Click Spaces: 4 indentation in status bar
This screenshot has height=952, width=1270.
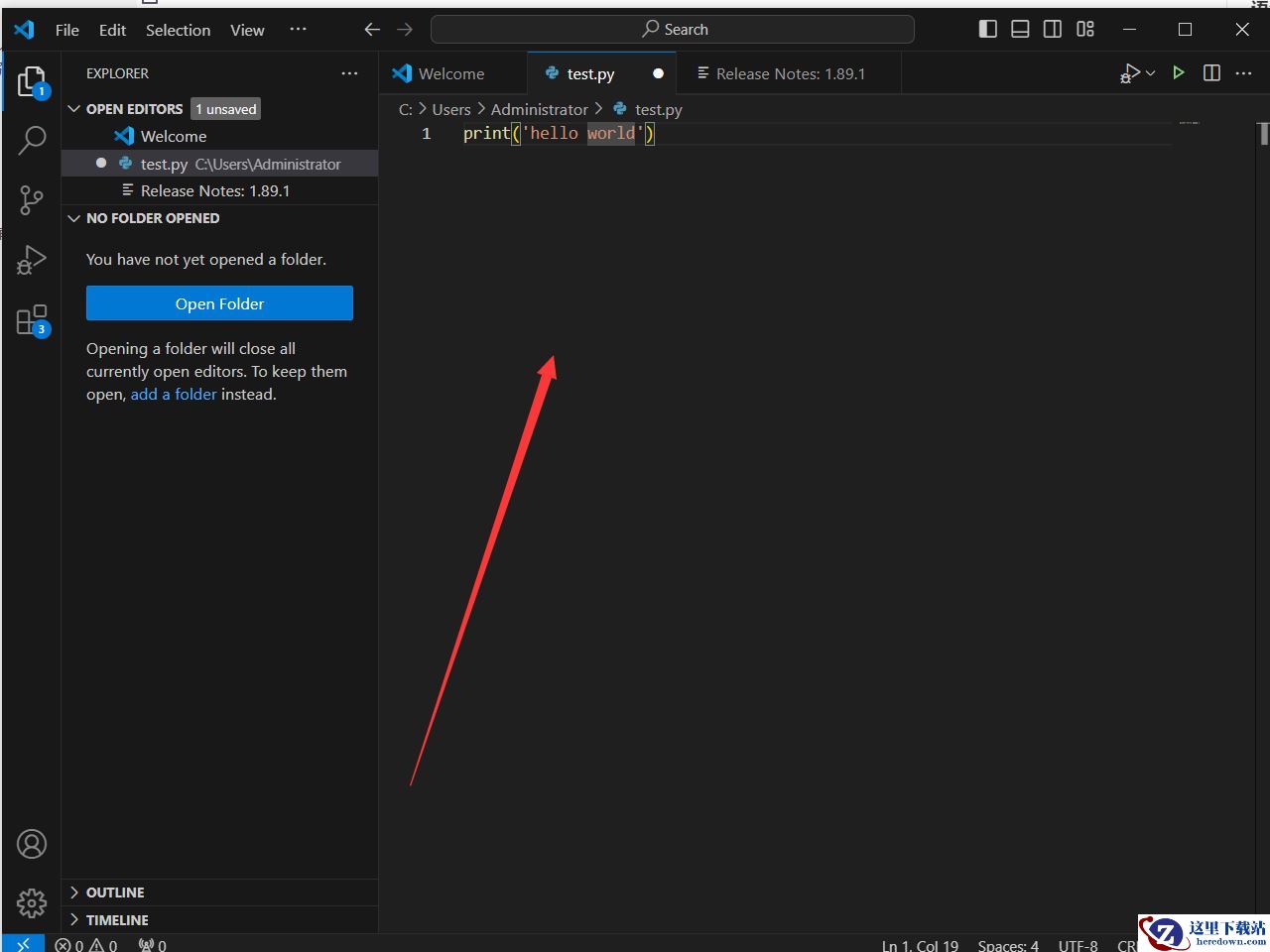[1008, 945]
